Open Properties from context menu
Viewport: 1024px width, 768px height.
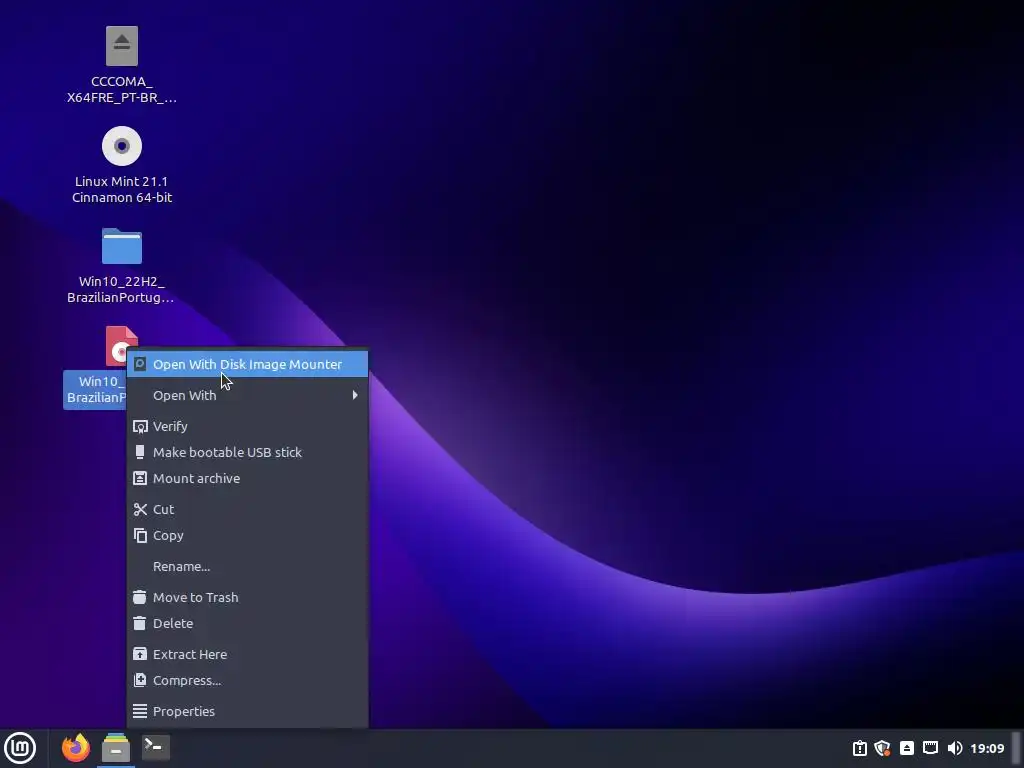click(x=248, y=711)
